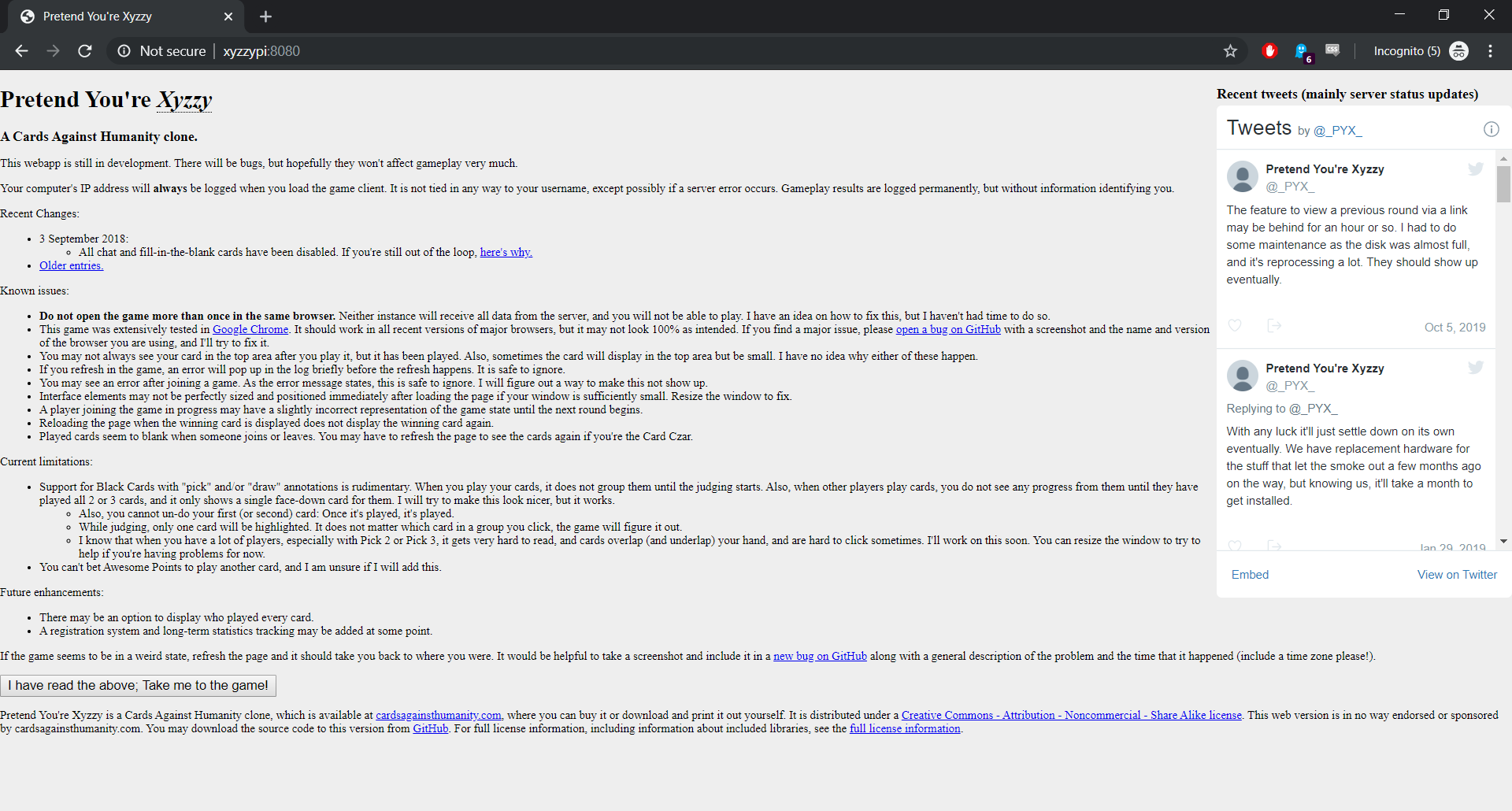Follow the Google Chrome link
Viewport: 1512px width, 811px height.
pyautogui.click(x=250, y=329)
